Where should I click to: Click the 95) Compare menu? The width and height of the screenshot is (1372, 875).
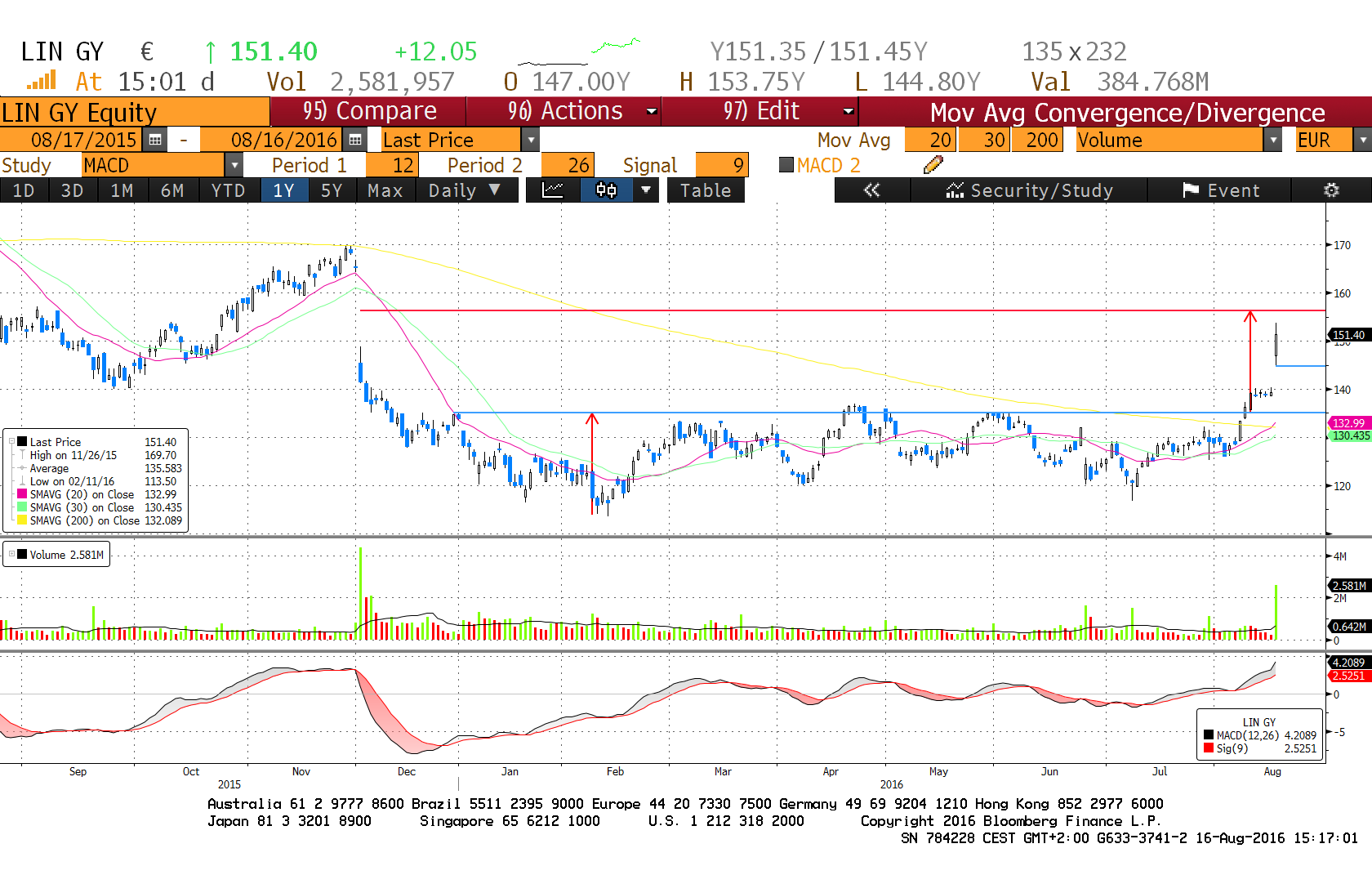pos(368,111)
